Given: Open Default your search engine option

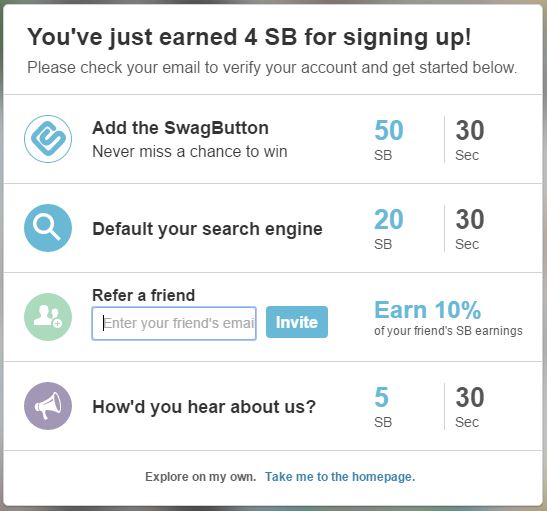Looking at the screenshot, I should [207, 229].
